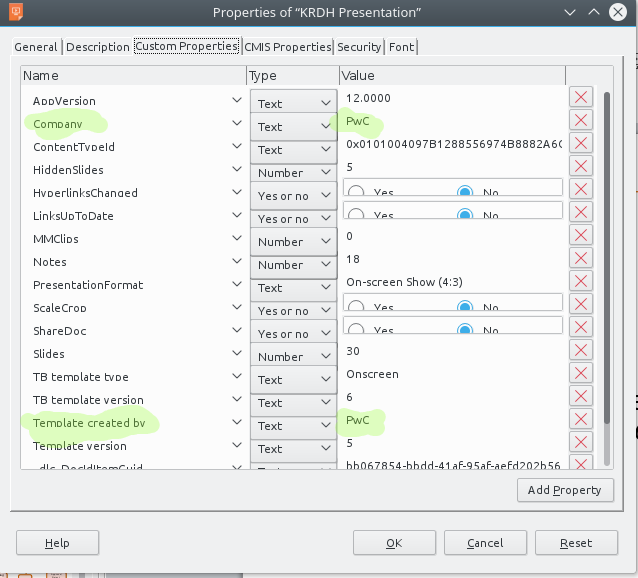Screen dimensions: 638x578
Task: Click the Value column header
Action: pos(452,76)
